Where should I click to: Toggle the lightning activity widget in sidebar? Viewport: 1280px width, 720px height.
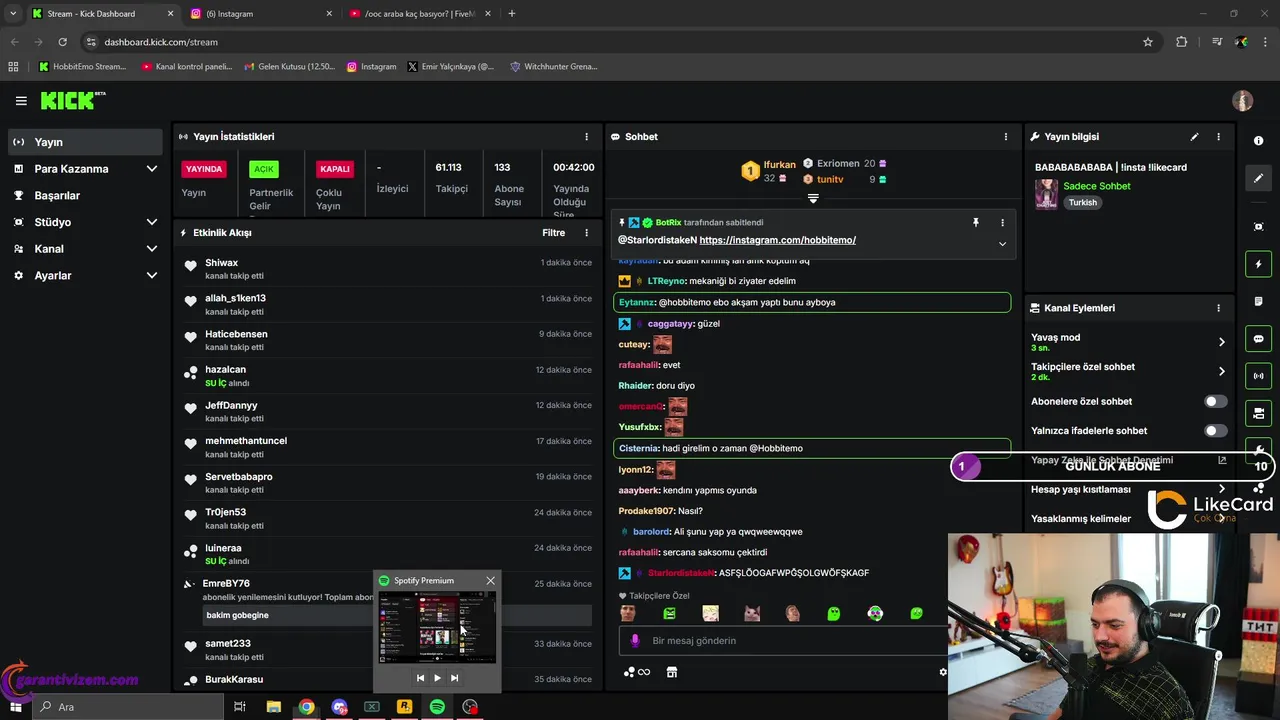coord(1259,264)
